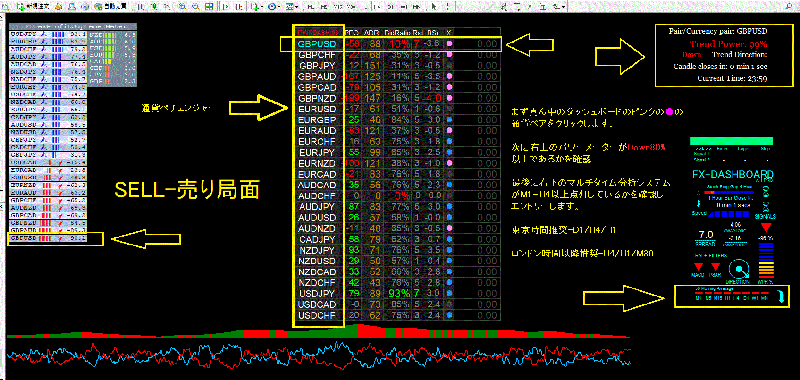
Task: Click the 7.0 SPREAD value
Action: click(706, 235)
